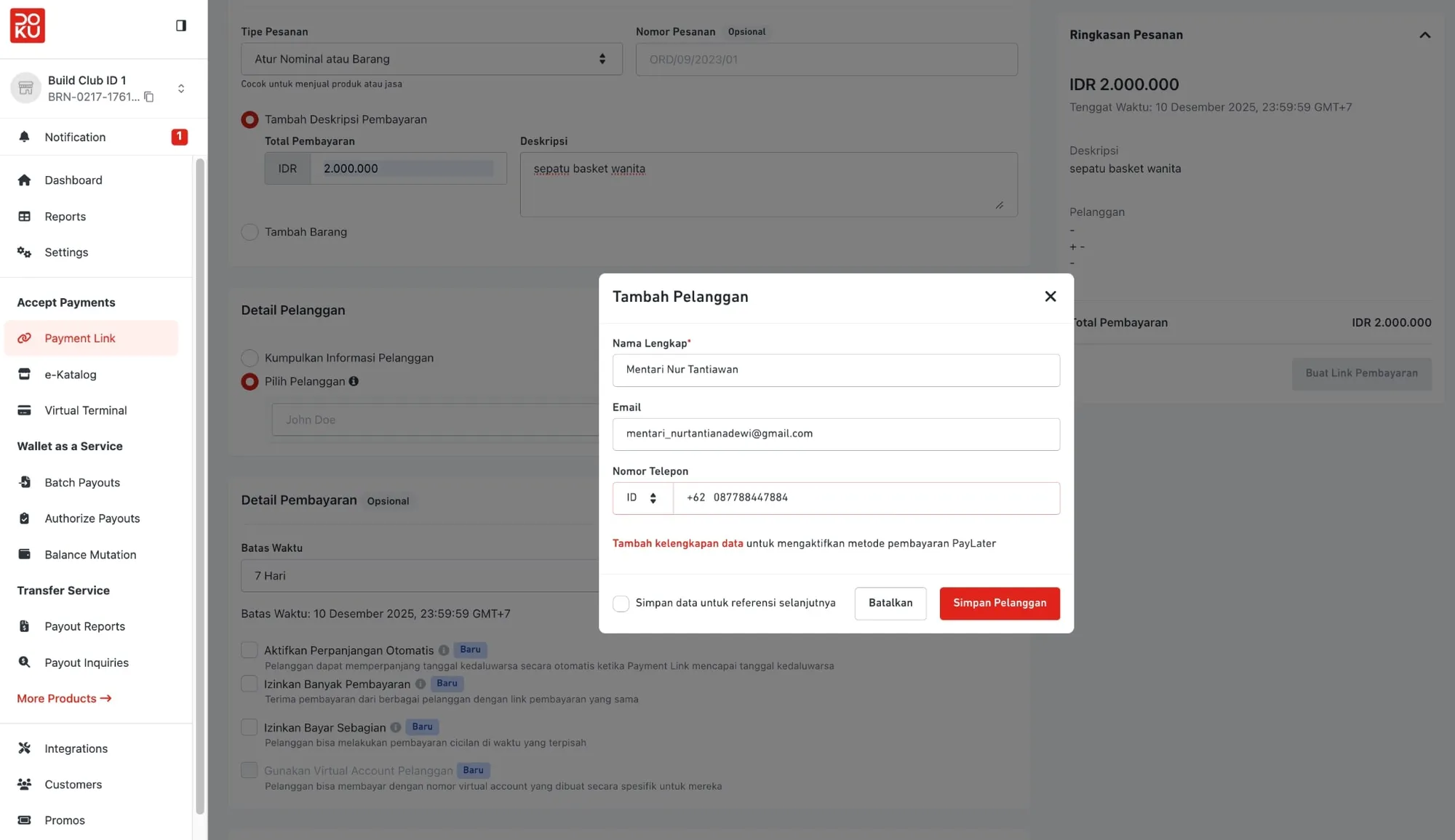Click the Simpan Pelanggan button
This screenshot has height=840, width=1455.
point(999,603)
